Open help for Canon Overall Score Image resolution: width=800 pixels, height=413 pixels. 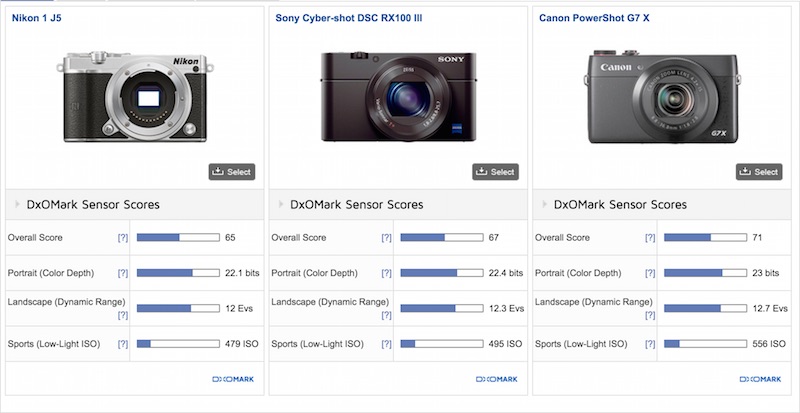pos(650,238)
